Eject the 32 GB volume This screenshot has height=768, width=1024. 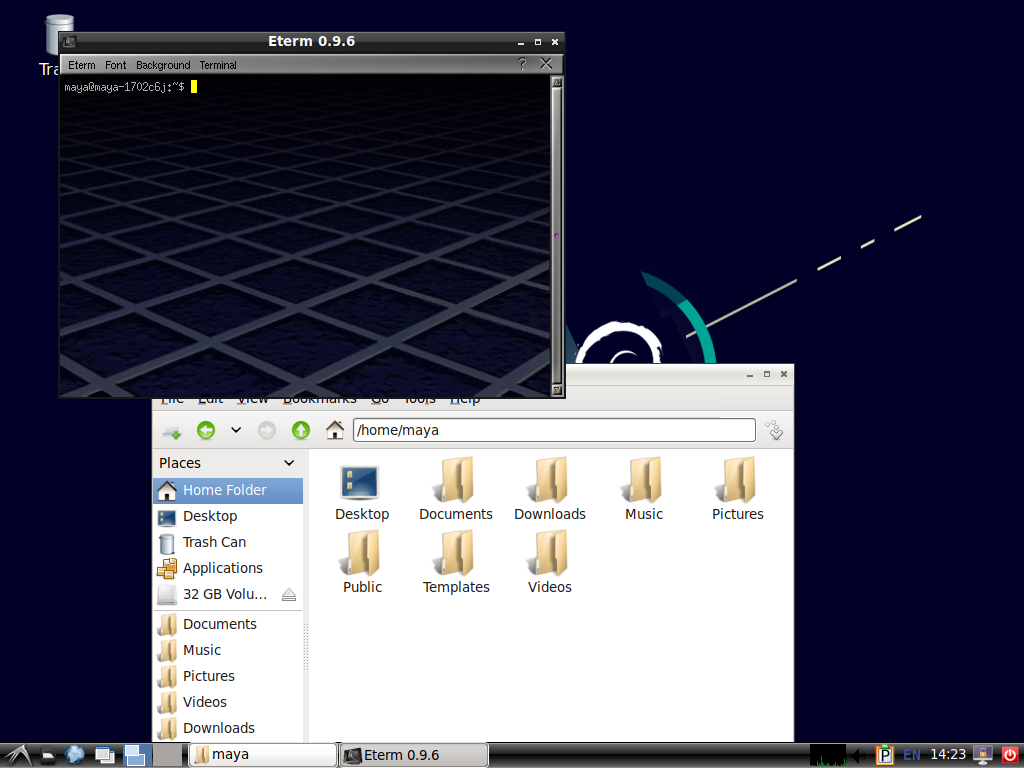[x=289, y=594]
